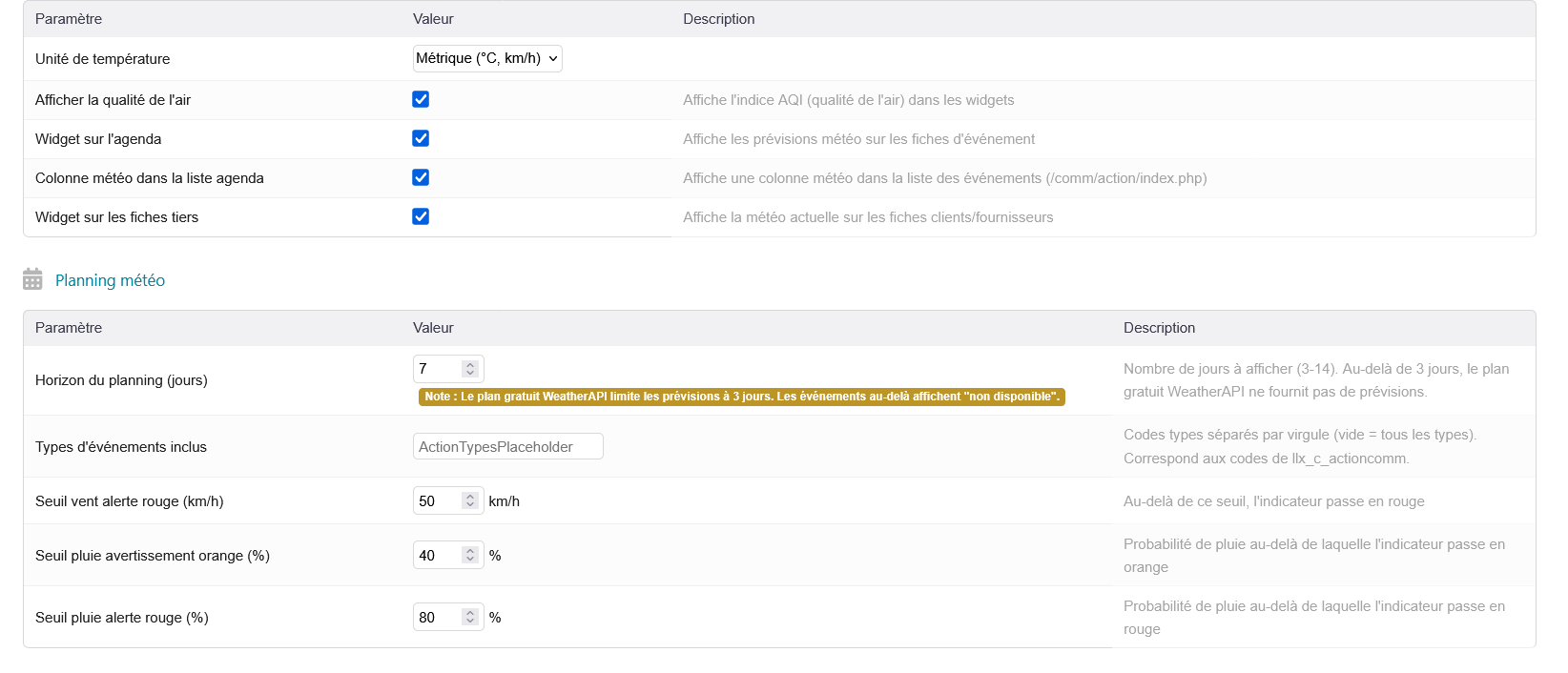Click the Seuil pluie alerte rouge field
This screenshot has width=1568, height=673.
click(438, 617)
